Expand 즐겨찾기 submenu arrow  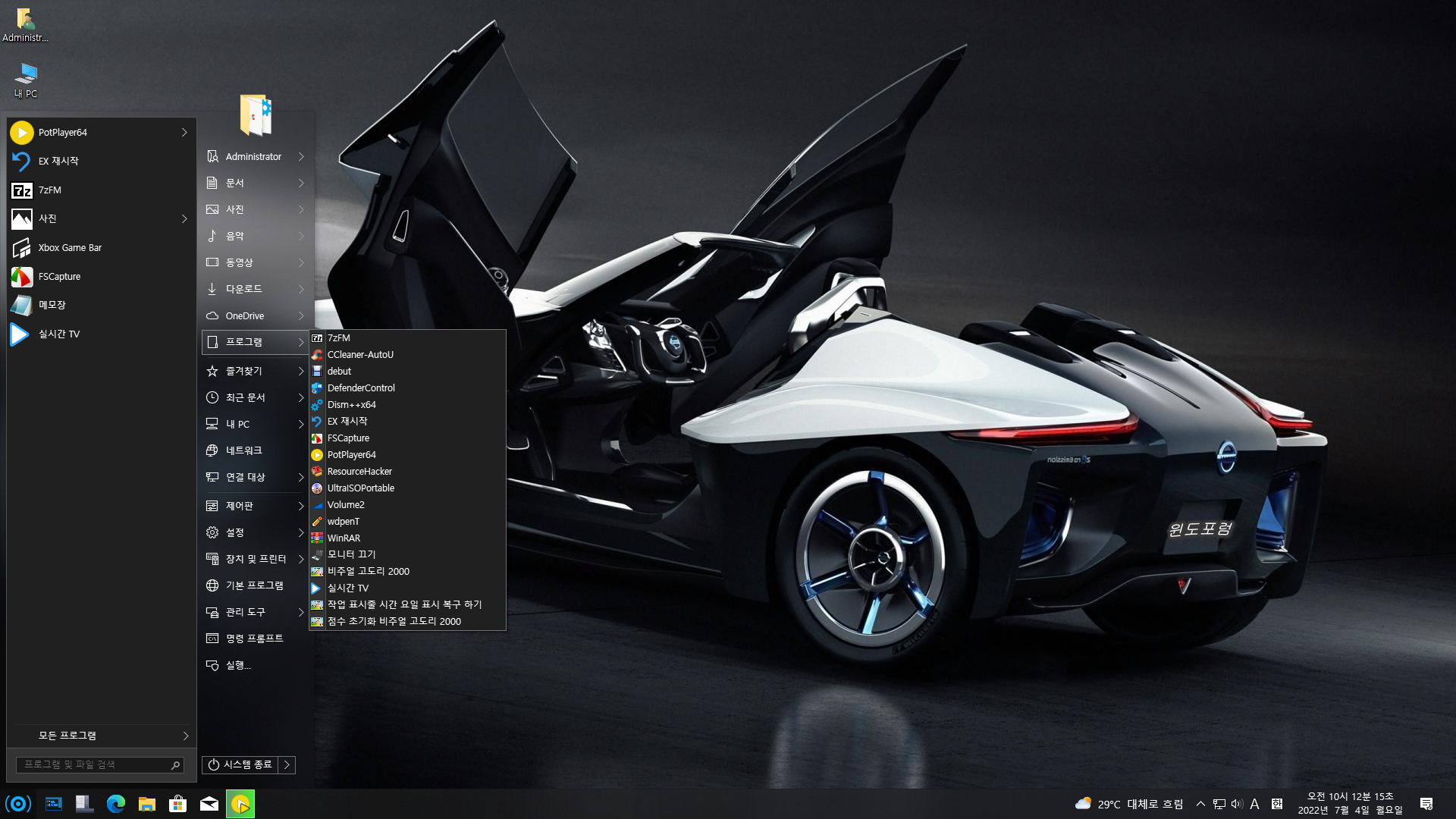(x=301, y=372)
